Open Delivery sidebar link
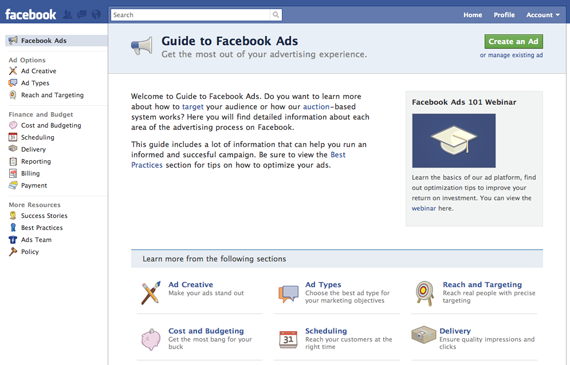This screenshot has height=365, width=570. pyautogui.click(x=33, y=149)
